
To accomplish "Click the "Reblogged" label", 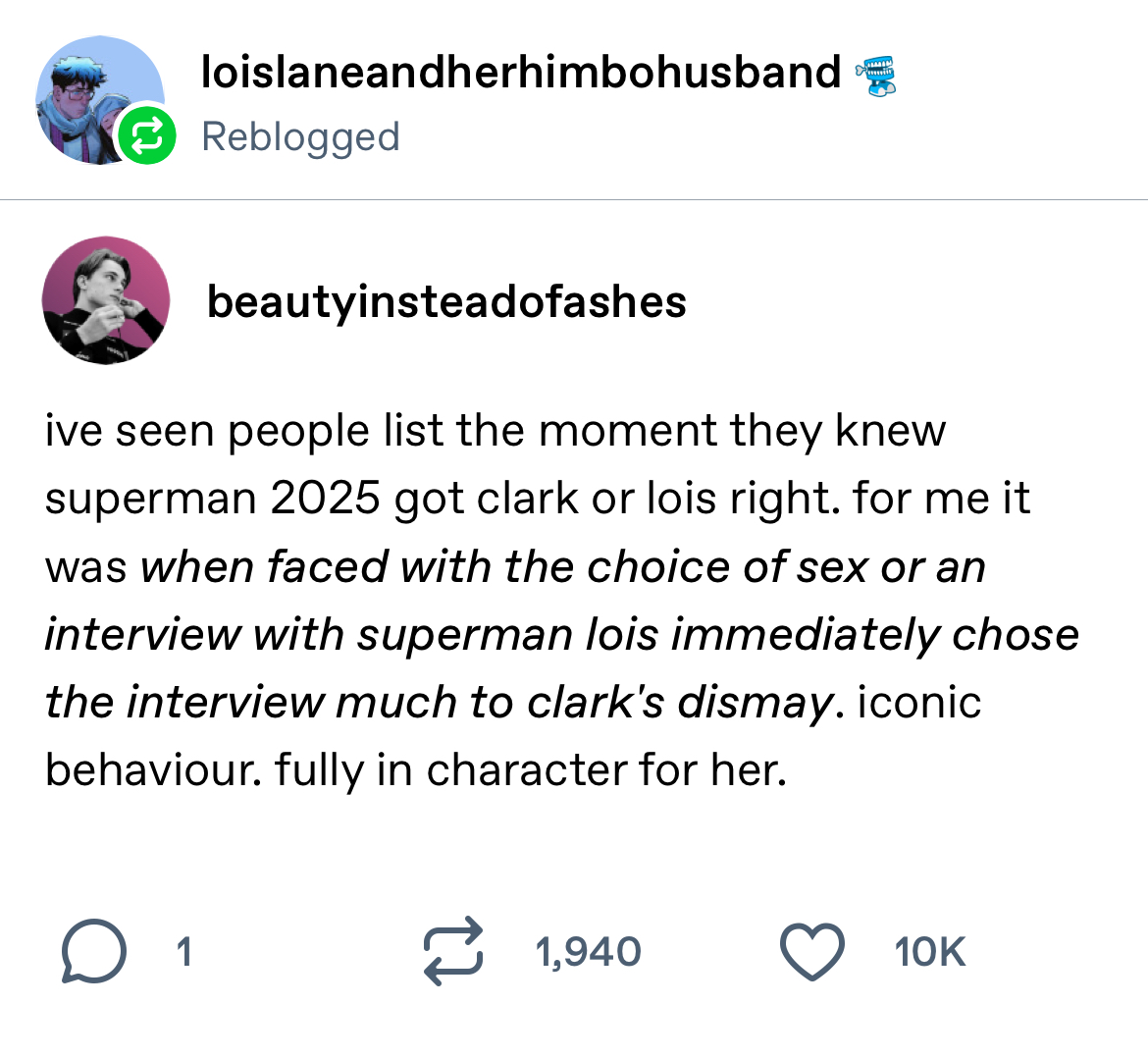I will (x=300, y=136).
